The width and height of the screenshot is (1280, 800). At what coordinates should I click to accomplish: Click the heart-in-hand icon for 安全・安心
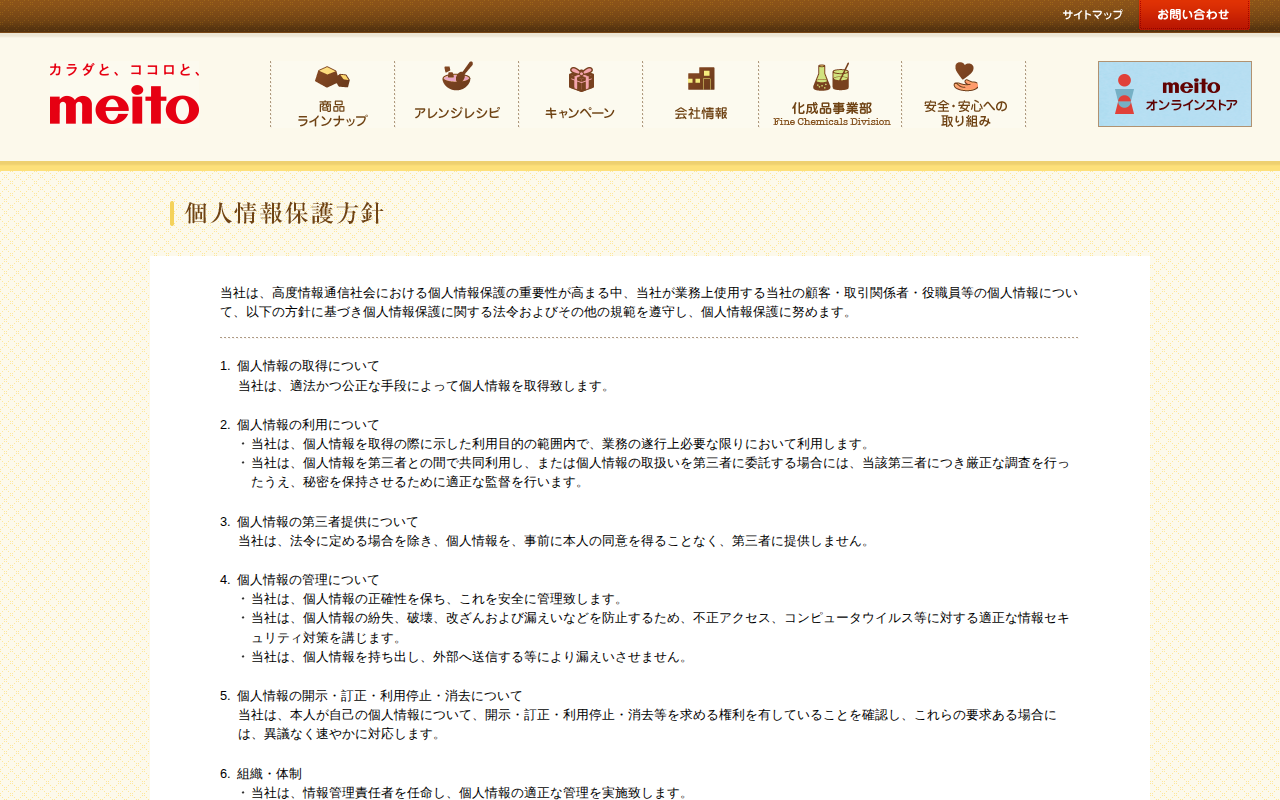click(x=965, y=76)
